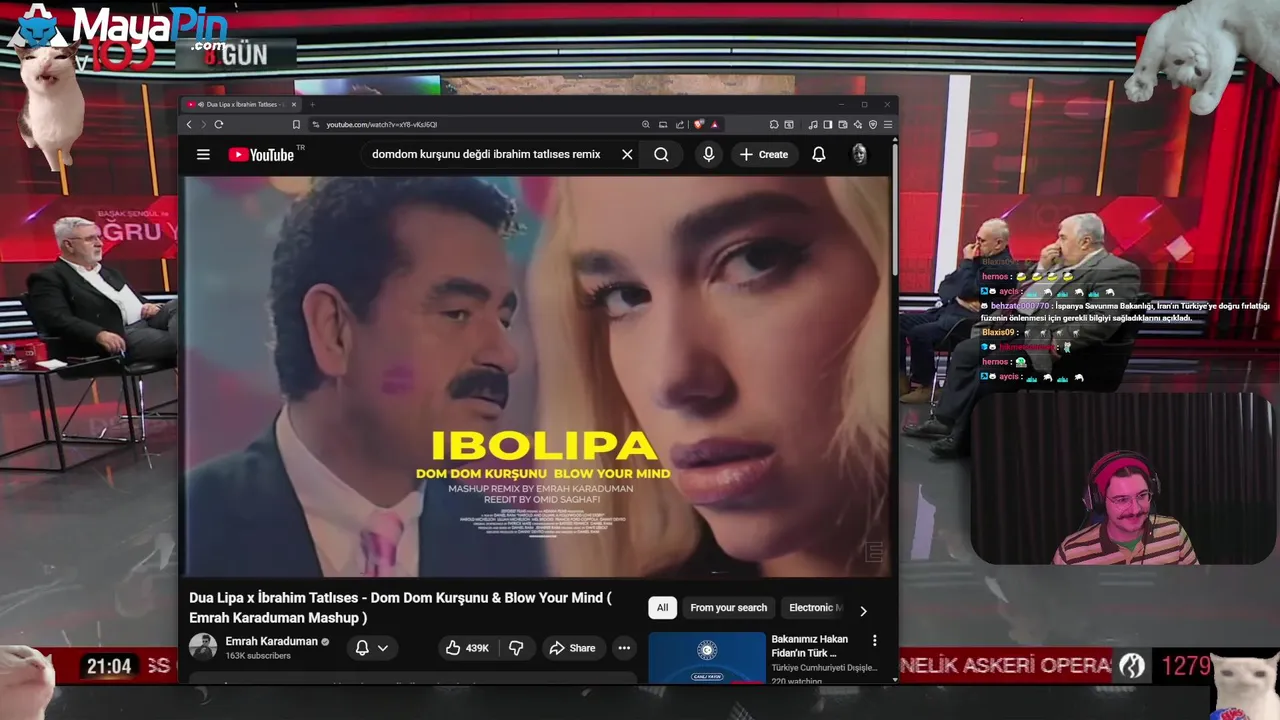Clear the YouTube search text with X
Image resolution: width=1280 pixels, height=720 pixels.
click(x=627, y=154)
